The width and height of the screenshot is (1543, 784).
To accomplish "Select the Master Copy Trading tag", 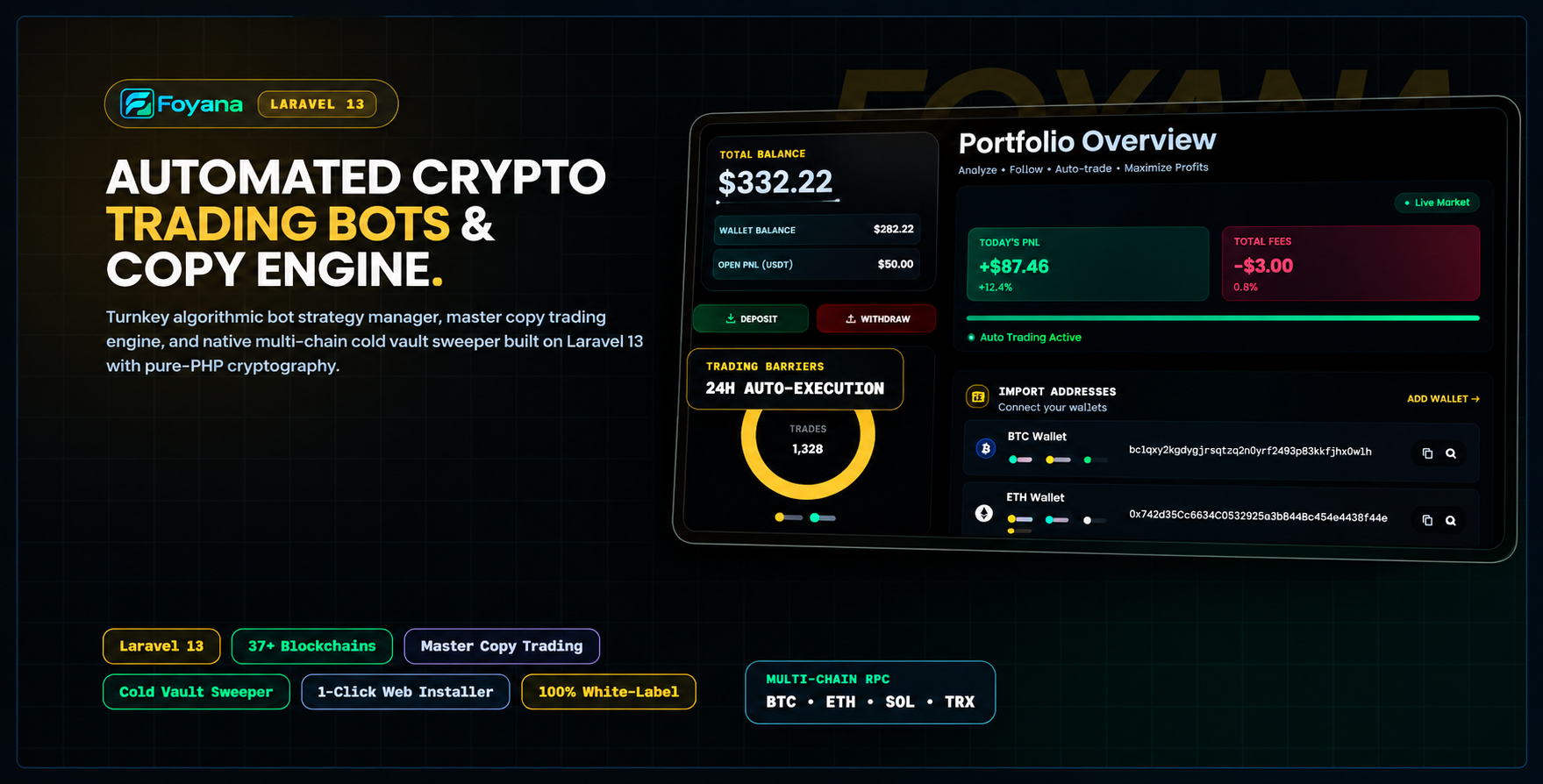I will pyautogui.click(x=502, y=646).
